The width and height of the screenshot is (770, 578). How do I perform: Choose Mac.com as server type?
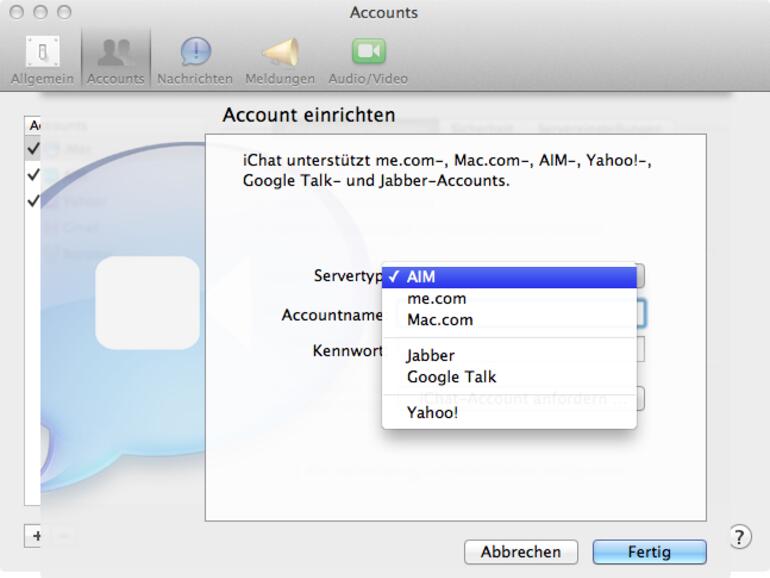pos(509,320)
